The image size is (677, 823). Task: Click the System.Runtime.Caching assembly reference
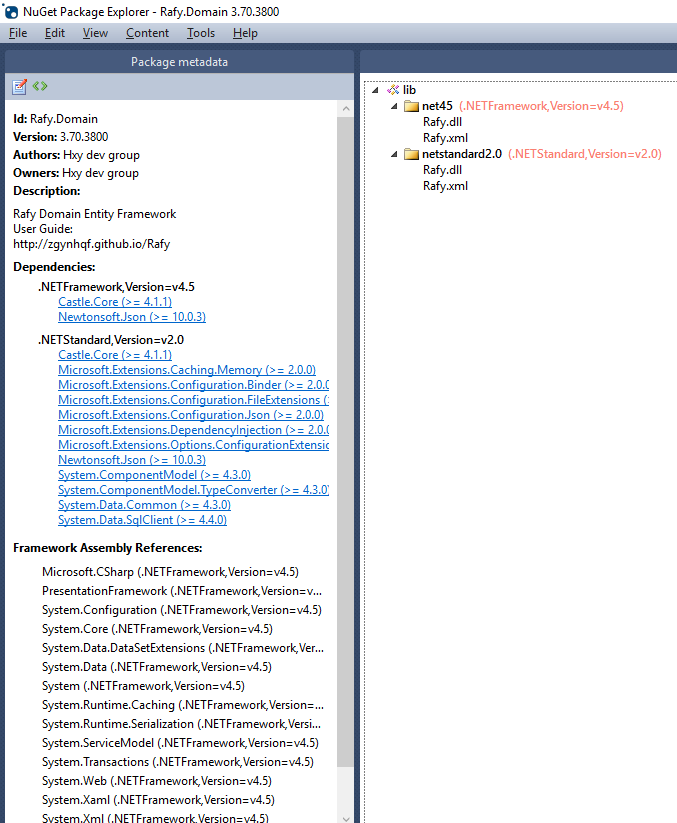[x=183, y=705]
